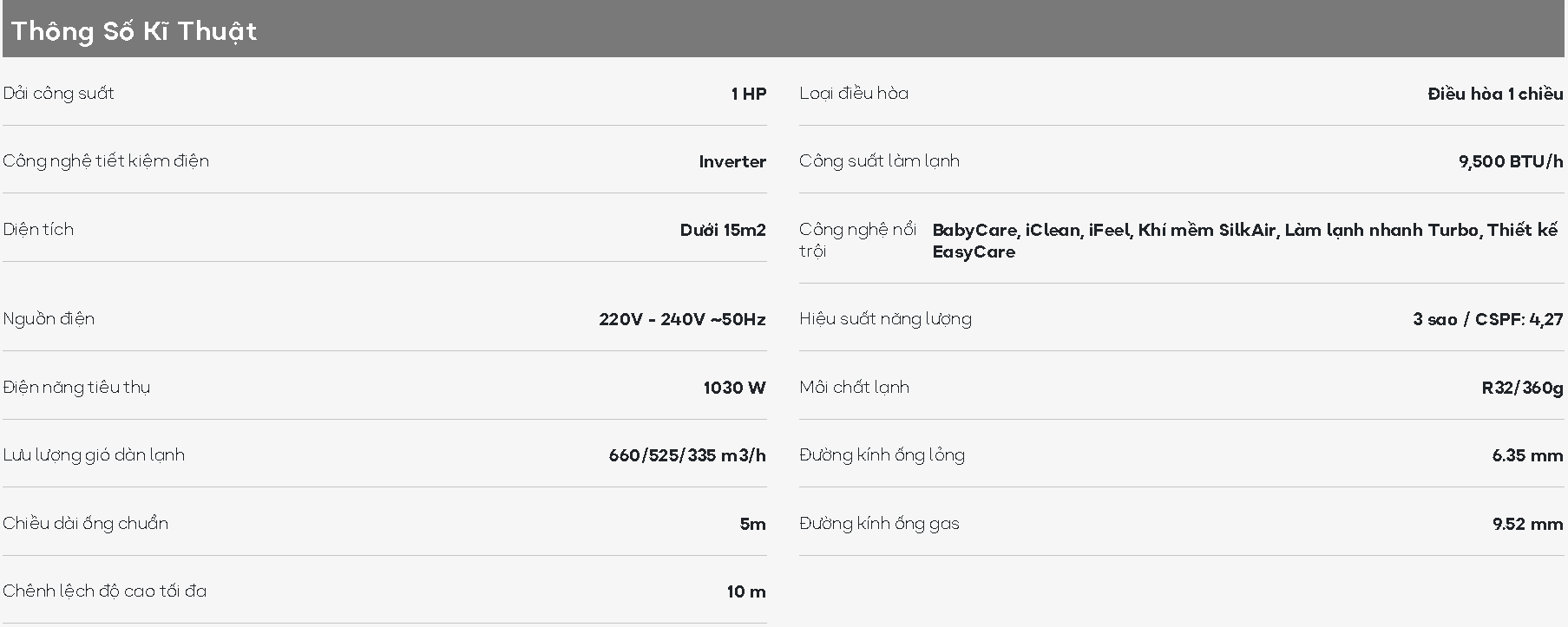Click the "660/525/335 m3/h" airflow value
Screen dimensions: 1568x627
click(x=687, y=455)
